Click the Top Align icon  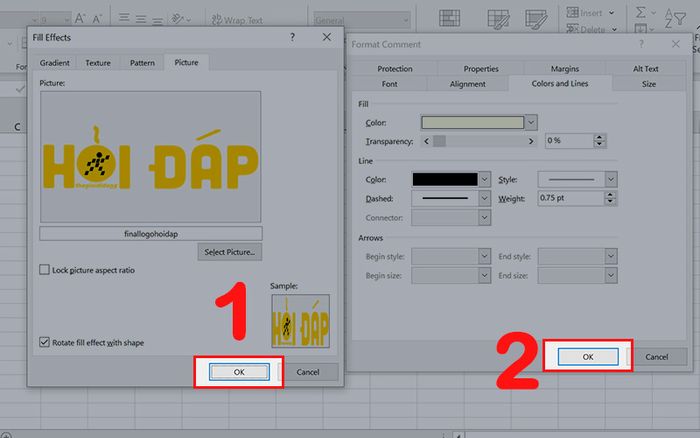click(124, 18)
